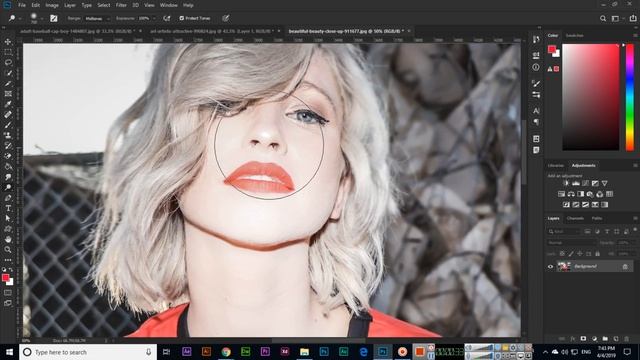
Task: Open the History panel icon
Action: [x=536, y=39]
